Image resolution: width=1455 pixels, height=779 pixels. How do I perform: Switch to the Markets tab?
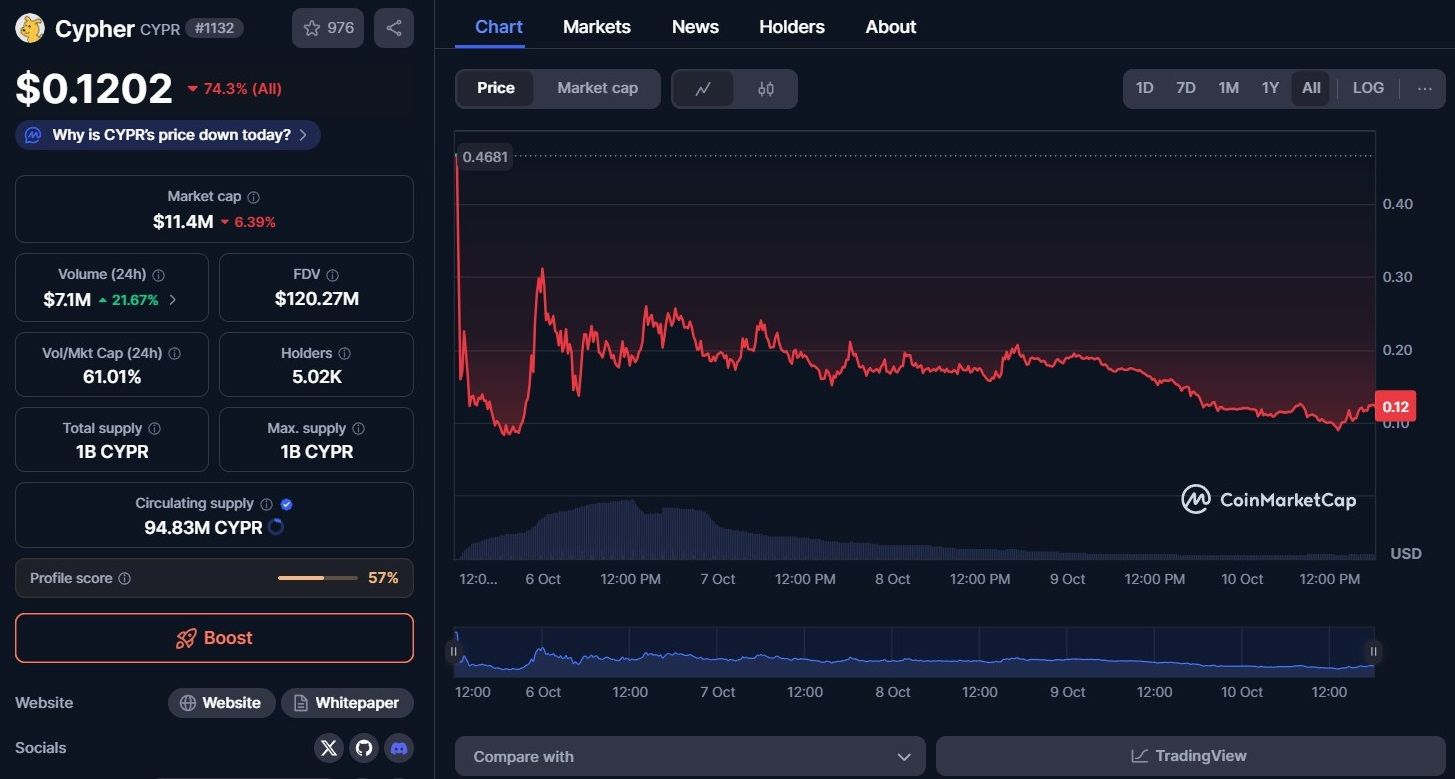[x=597, y=27]
